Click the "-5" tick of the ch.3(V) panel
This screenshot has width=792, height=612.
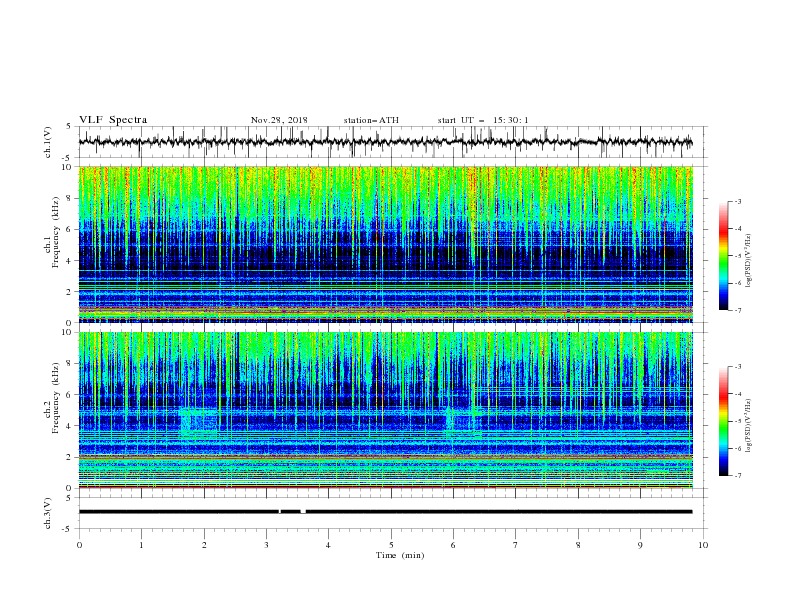coord(68,529)
